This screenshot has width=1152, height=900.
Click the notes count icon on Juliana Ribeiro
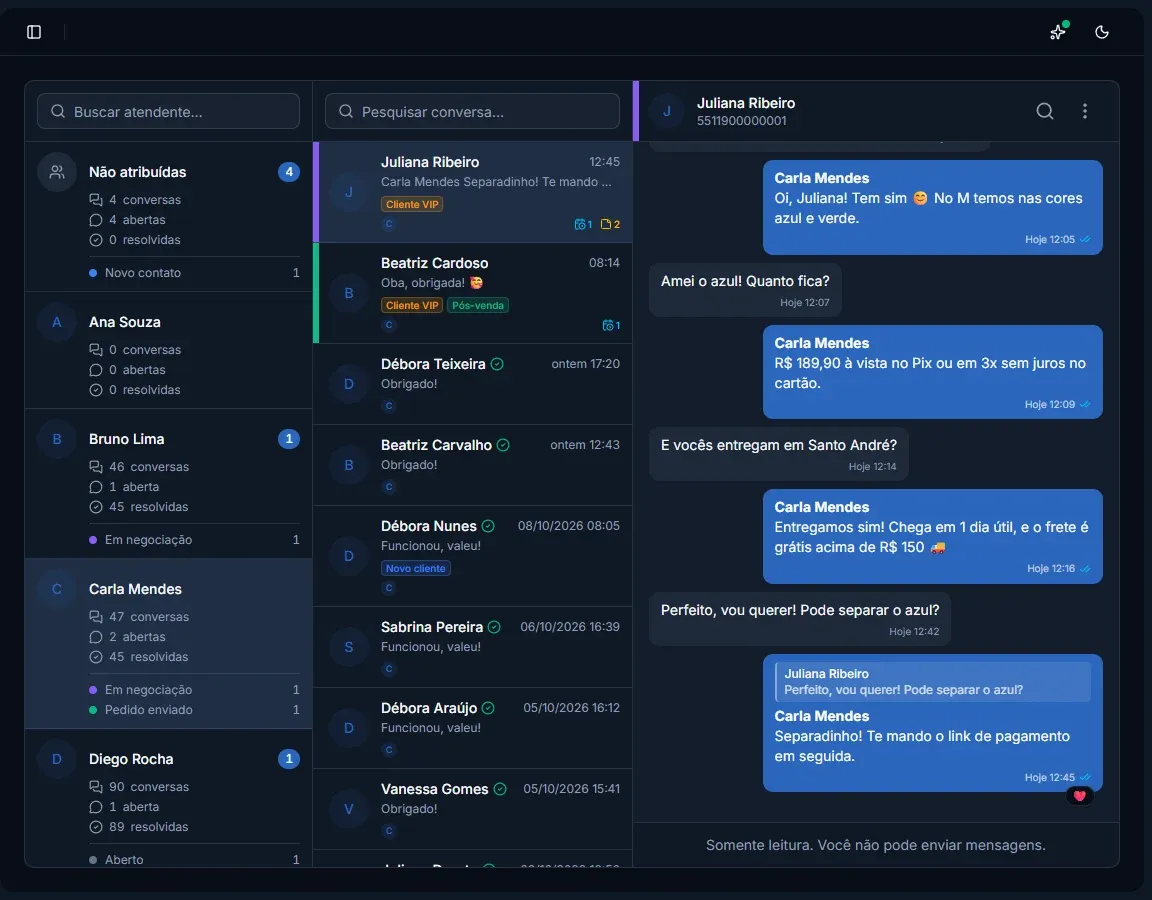click(x=611, y=224)
